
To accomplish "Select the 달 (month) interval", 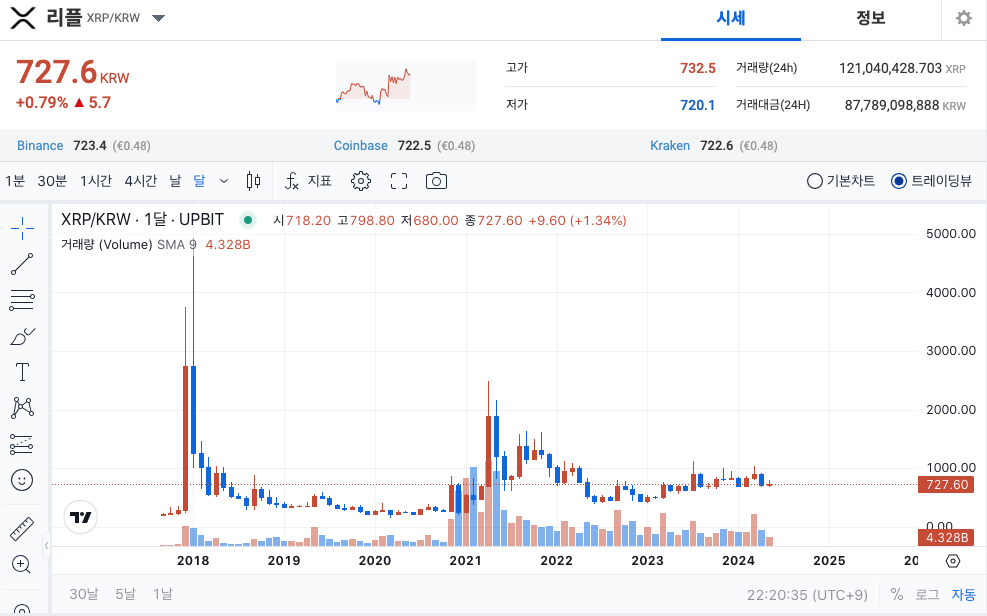I will click(200, 181).
